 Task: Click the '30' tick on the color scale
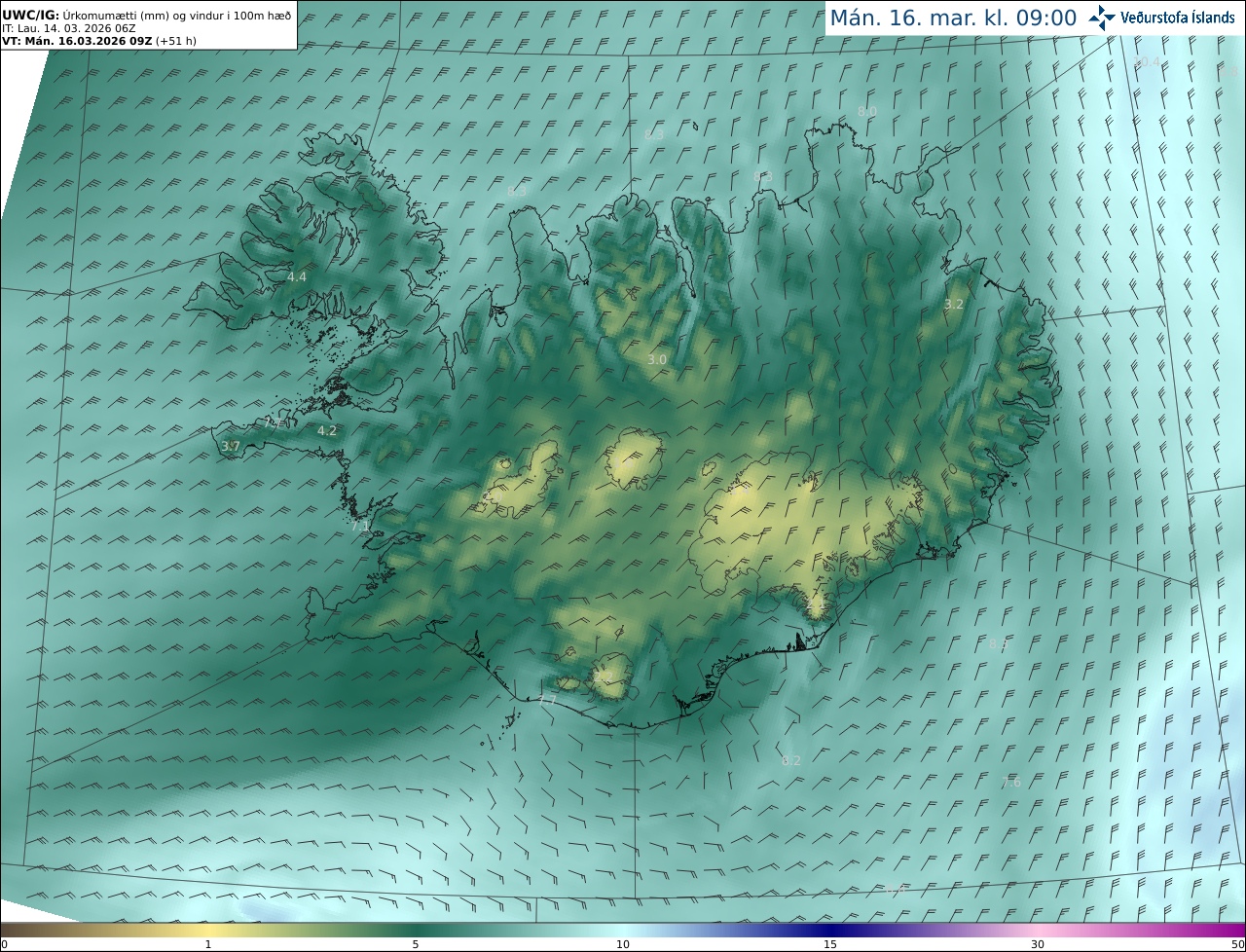click(1038, 944)
